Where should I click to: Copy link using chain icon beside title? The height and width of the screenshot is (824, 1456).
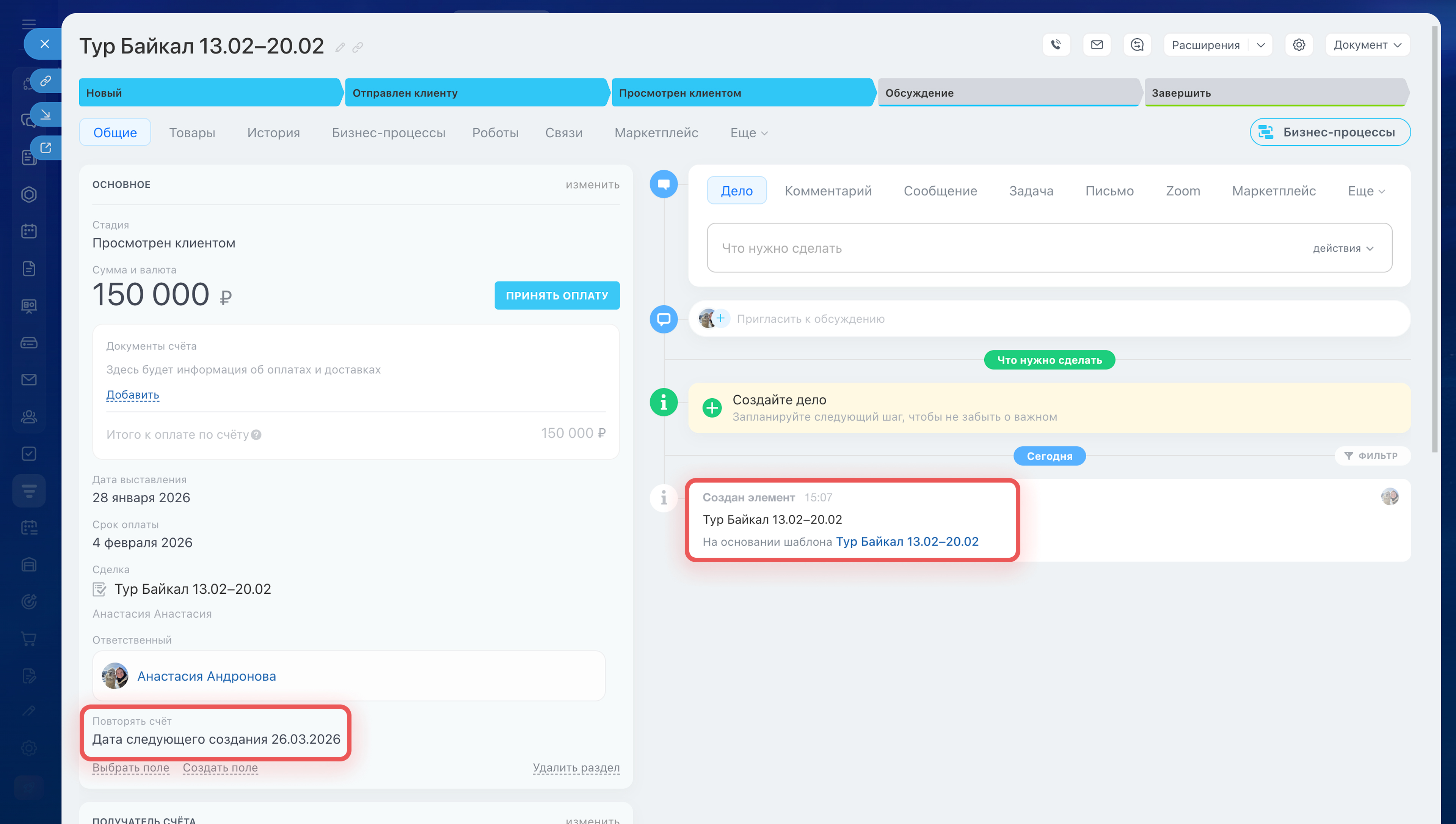[357, 47]
